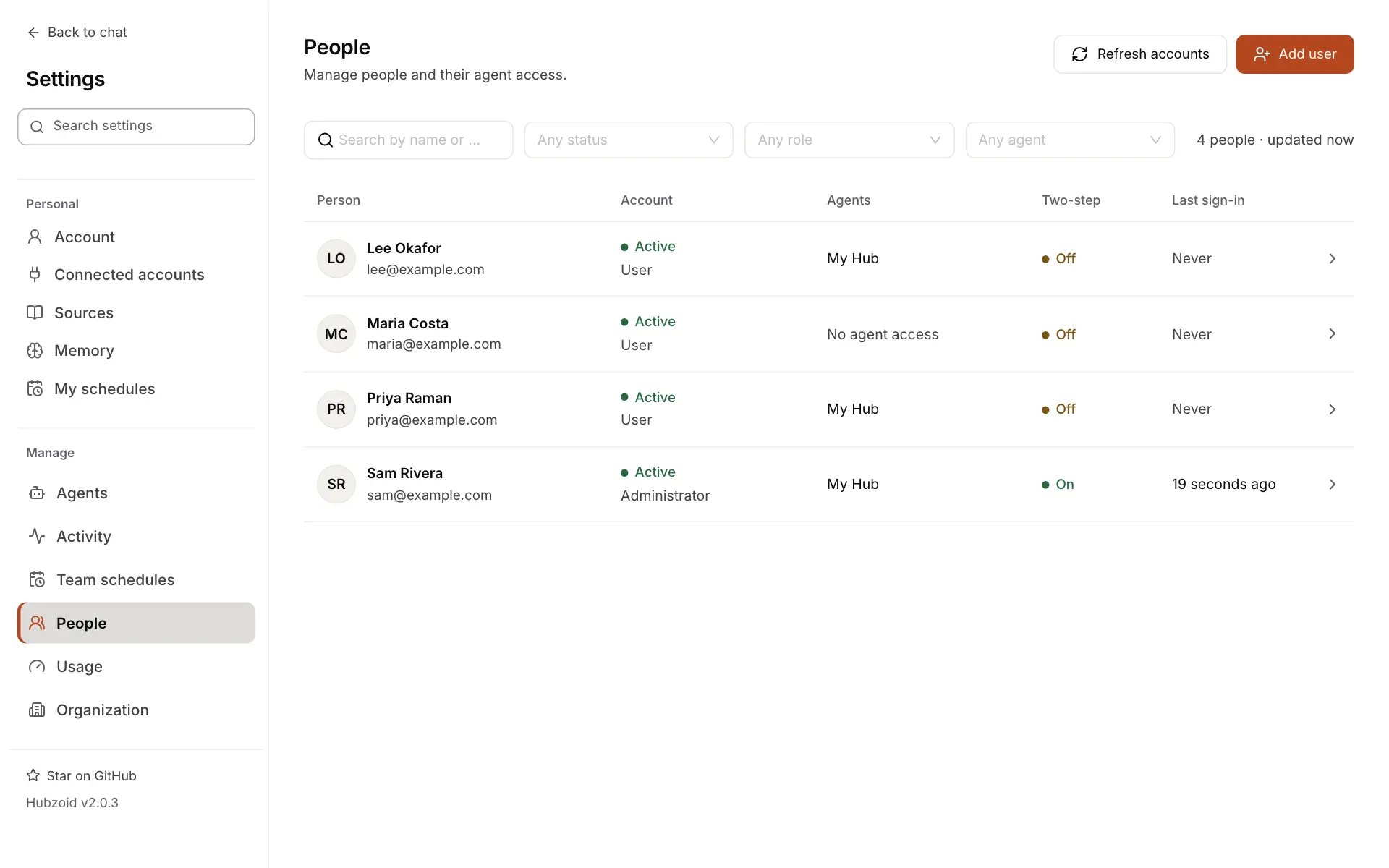Click the pulse icon beside Activity
The width and height of the screenshot is (1389, 868).
tap(37, 536)
